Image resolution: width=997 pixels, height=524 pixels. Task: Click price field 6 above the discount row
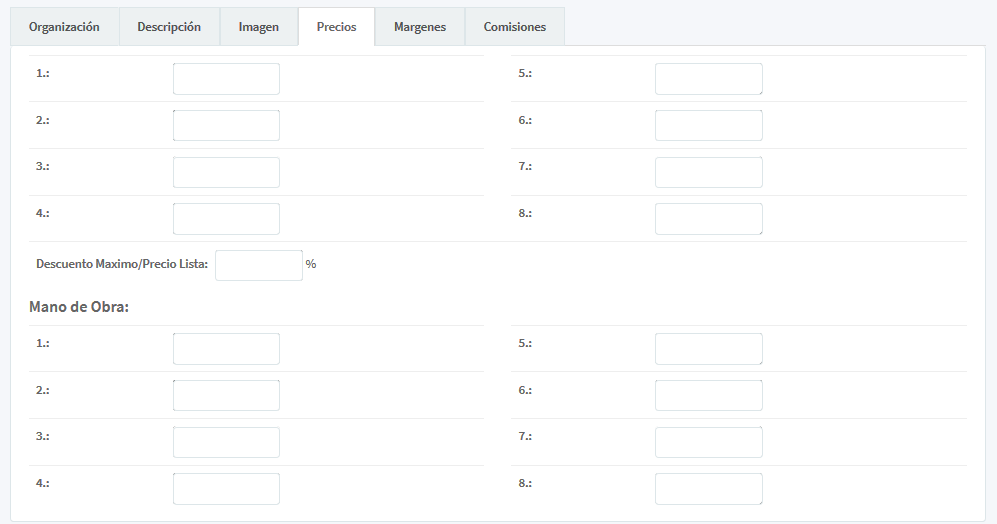(708, 126)
